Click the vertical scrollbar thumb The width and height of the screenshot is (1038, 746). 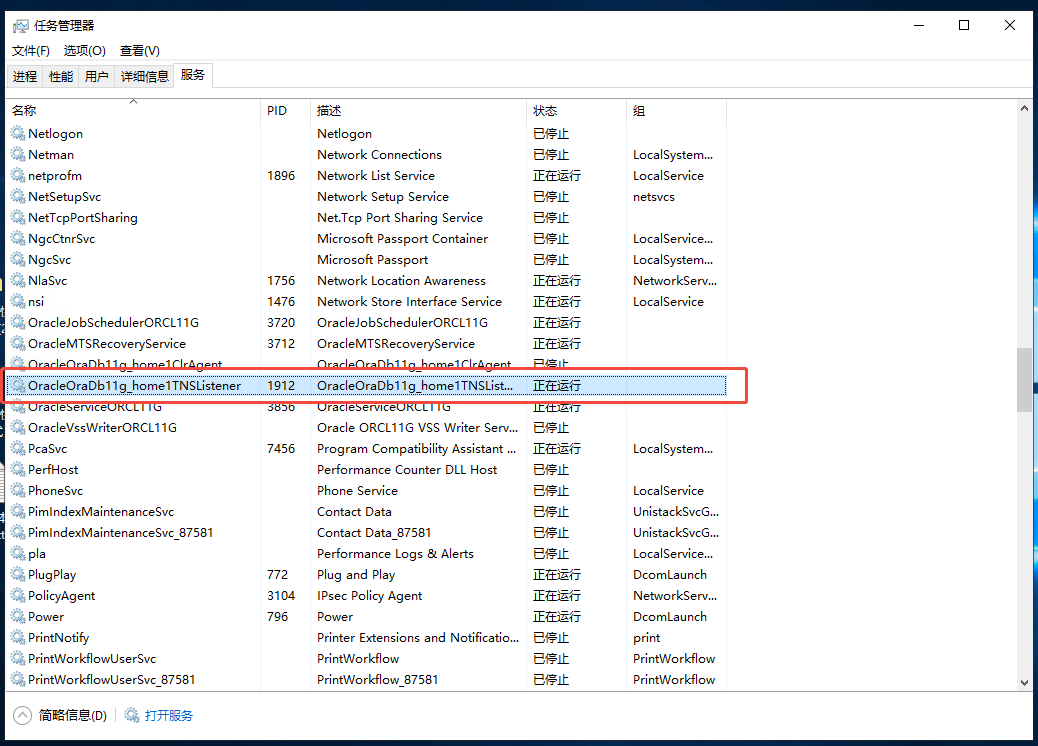click(1024, 380)
